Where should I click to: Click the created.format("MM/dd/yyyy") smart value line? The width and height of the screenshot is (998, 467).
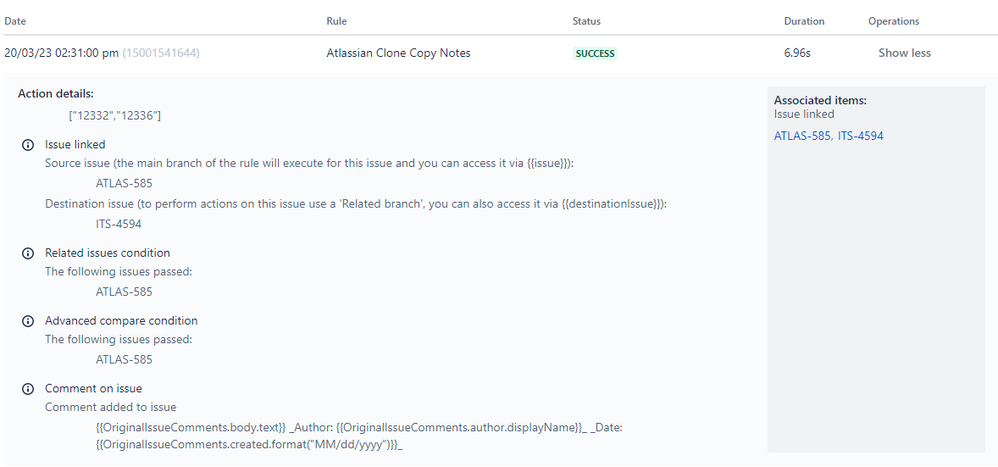click(250, 445)
